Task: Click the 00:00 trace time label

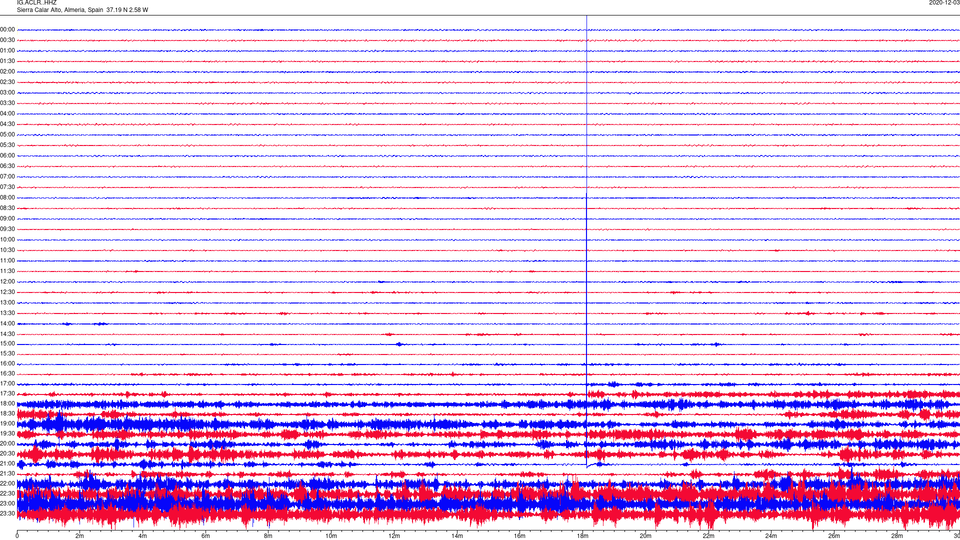Action: click(x=7, y=29)
